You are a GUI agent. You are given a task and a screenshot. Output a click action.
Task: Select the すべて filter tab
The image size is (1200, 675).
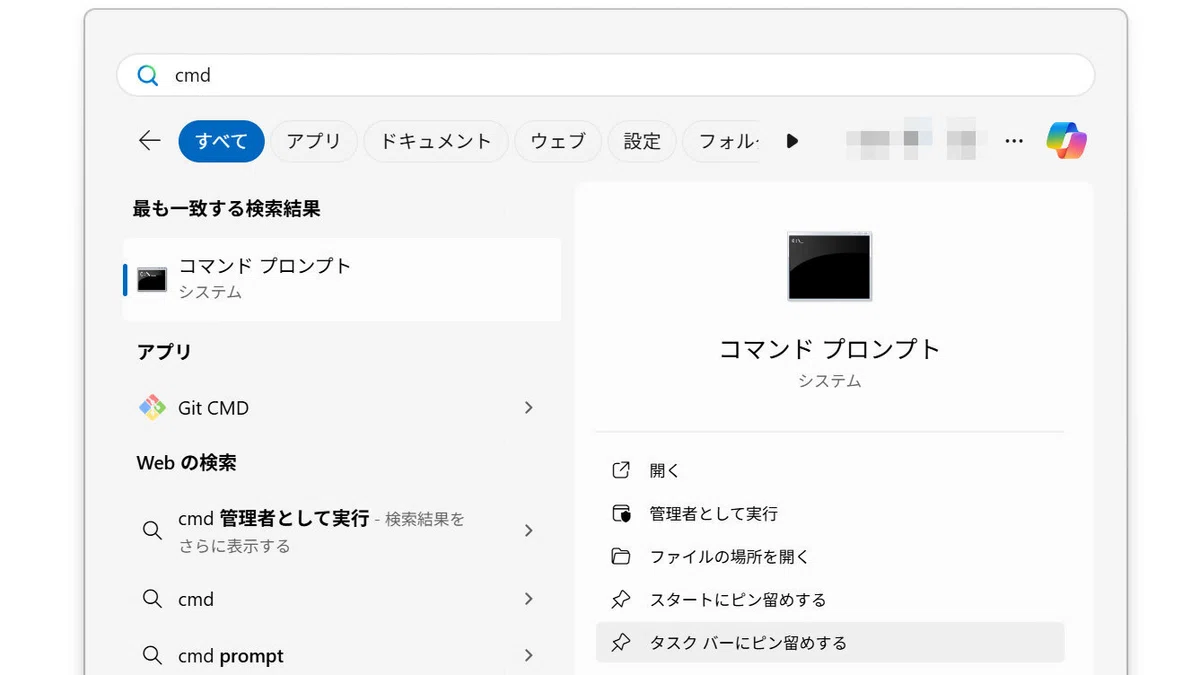click(x=222, y=141)
